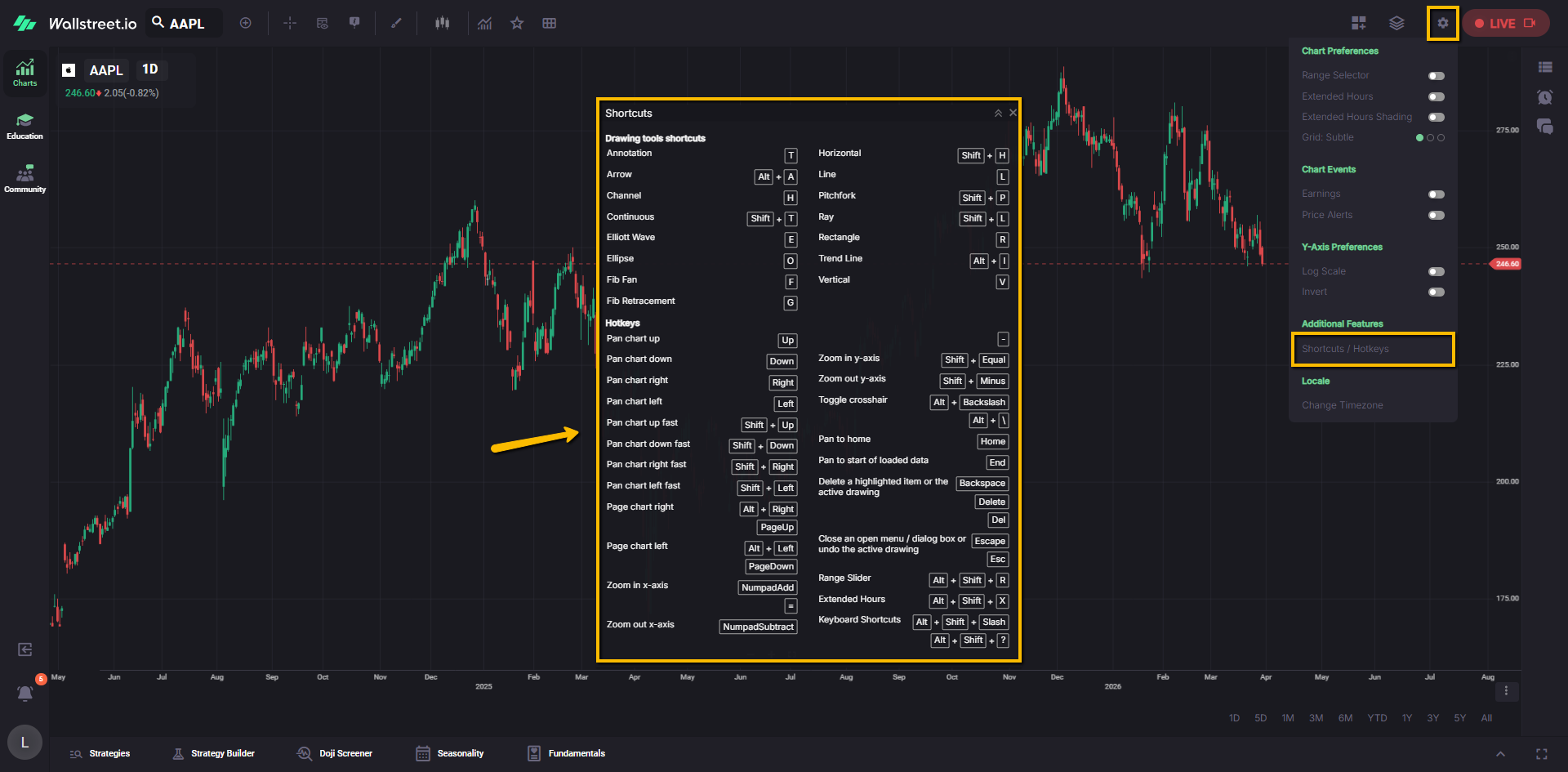
Task: Click the chart settings gear icon
Action: [x=1443, y=23]
